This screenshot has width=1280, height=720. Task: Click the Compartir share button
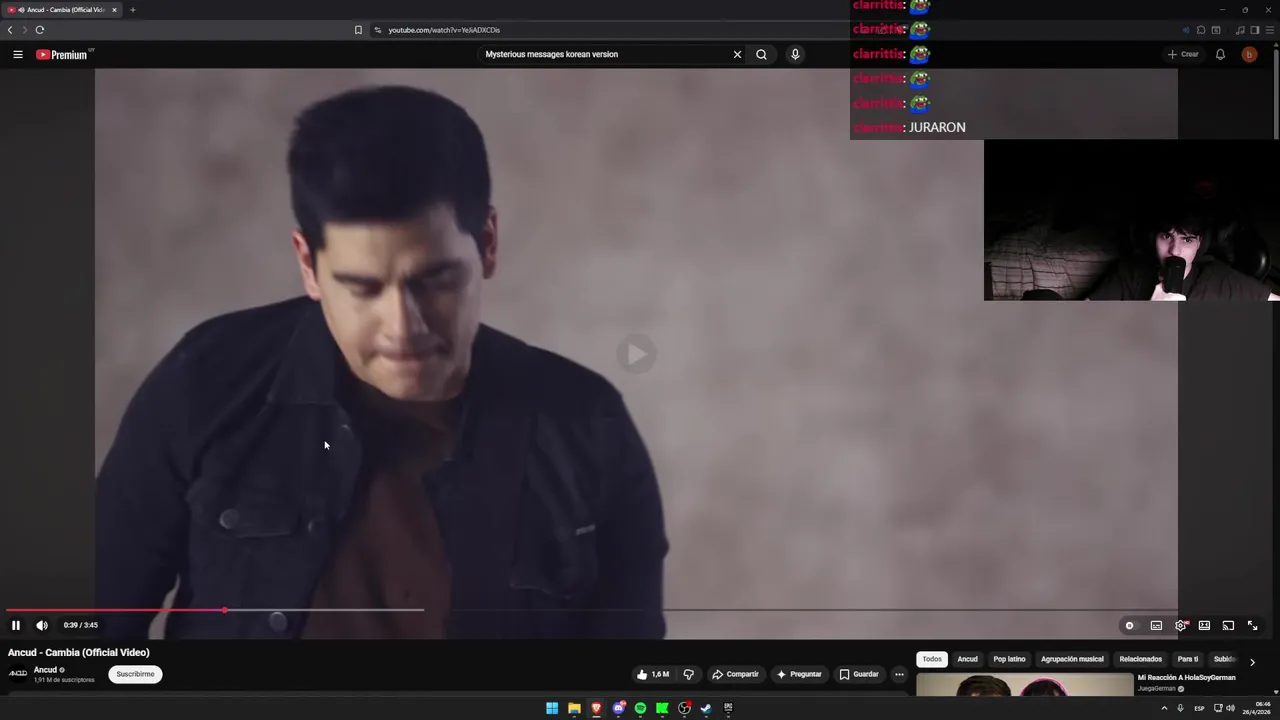(735, 674)
